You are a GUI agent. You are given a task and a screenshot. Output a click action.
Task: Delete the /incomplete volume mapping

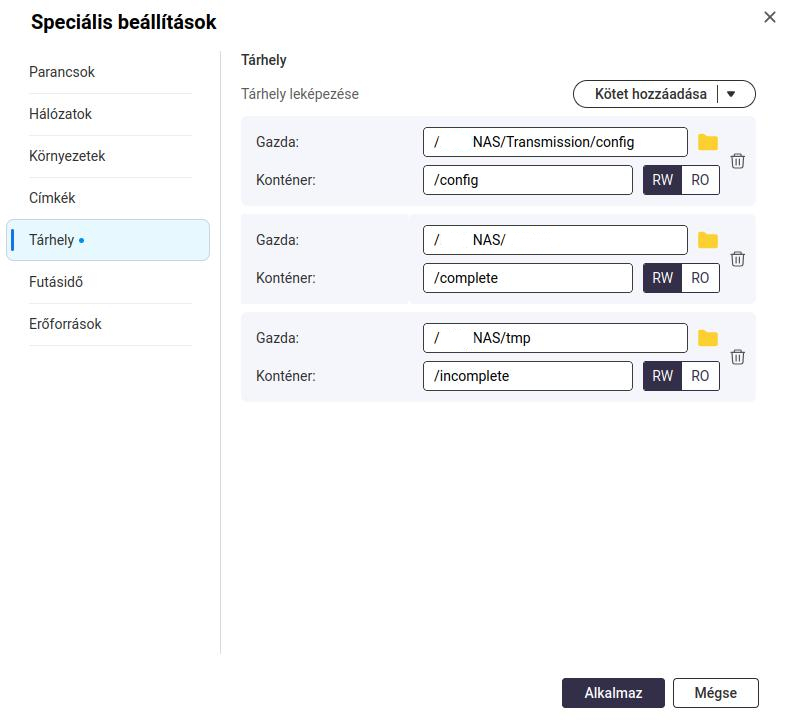point(737,357)
